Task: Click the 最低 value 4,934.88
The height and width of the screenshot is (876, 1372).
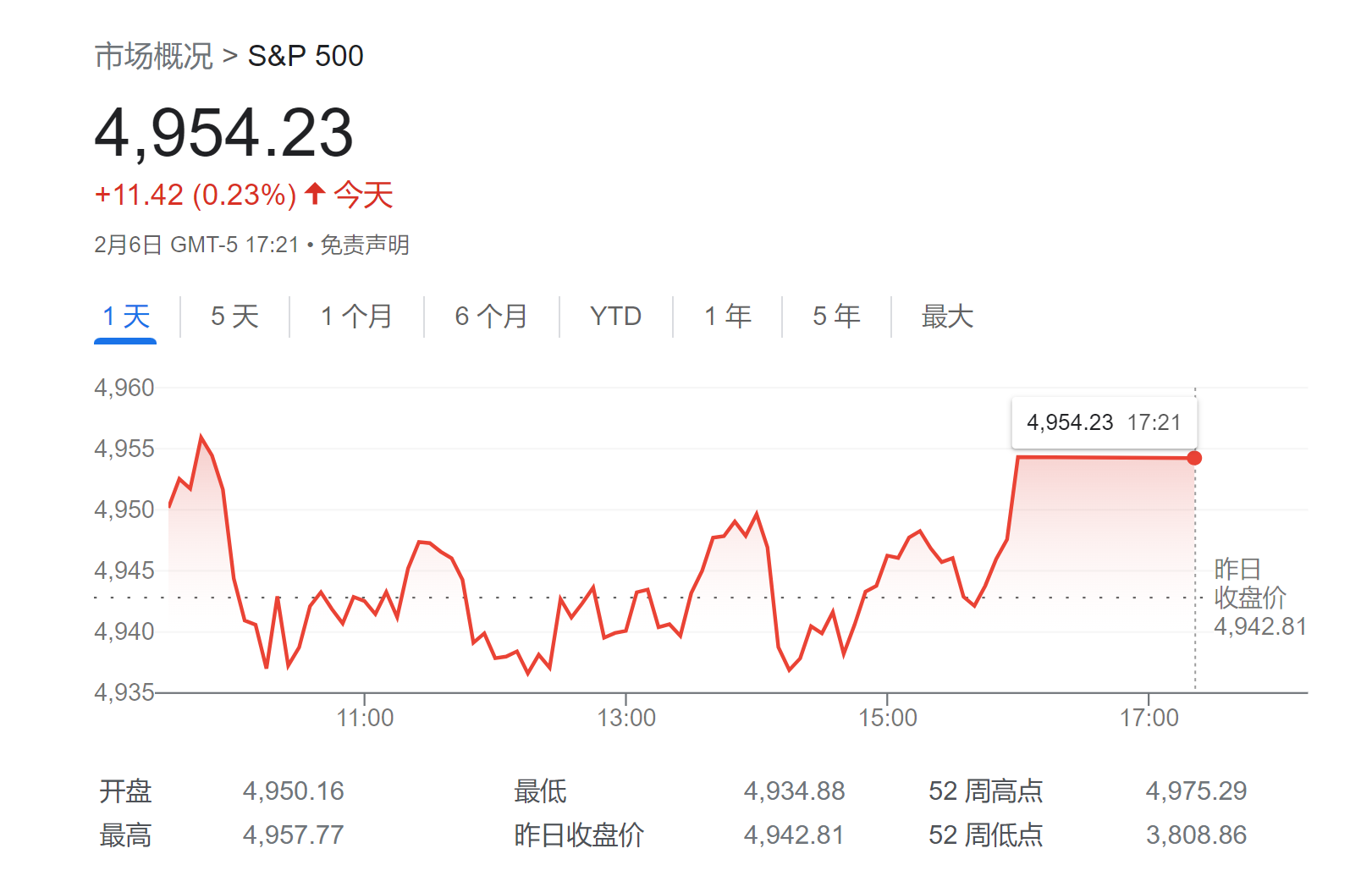Action: click(x=794, y=791)
